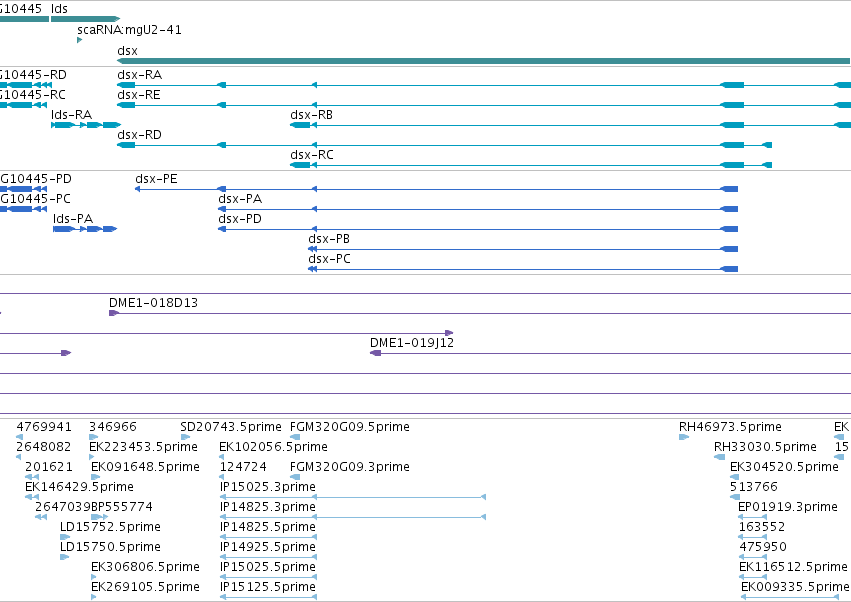The image size is (851, 602).
Task: Open the EK223453.5prime EST label
Action: pyautogui.click(x=143, y=447)
